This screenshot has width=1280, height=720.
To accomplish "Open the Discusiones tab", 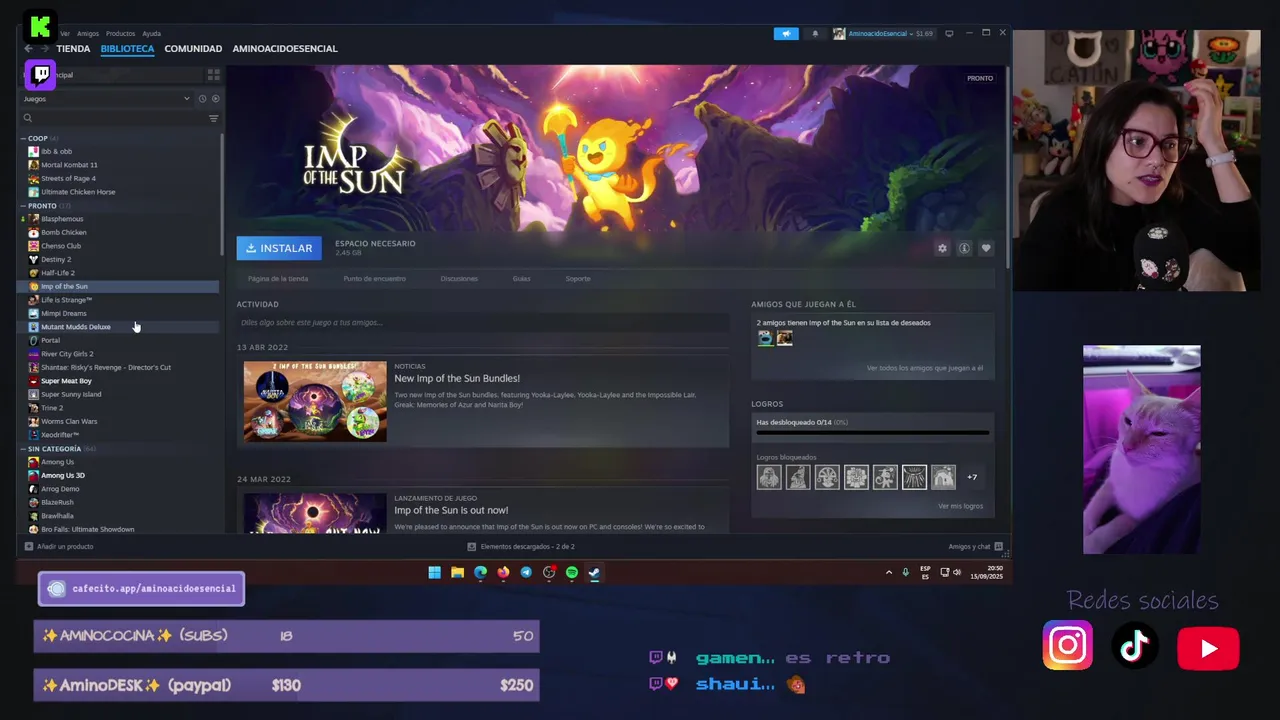I will tap(459, 279).
